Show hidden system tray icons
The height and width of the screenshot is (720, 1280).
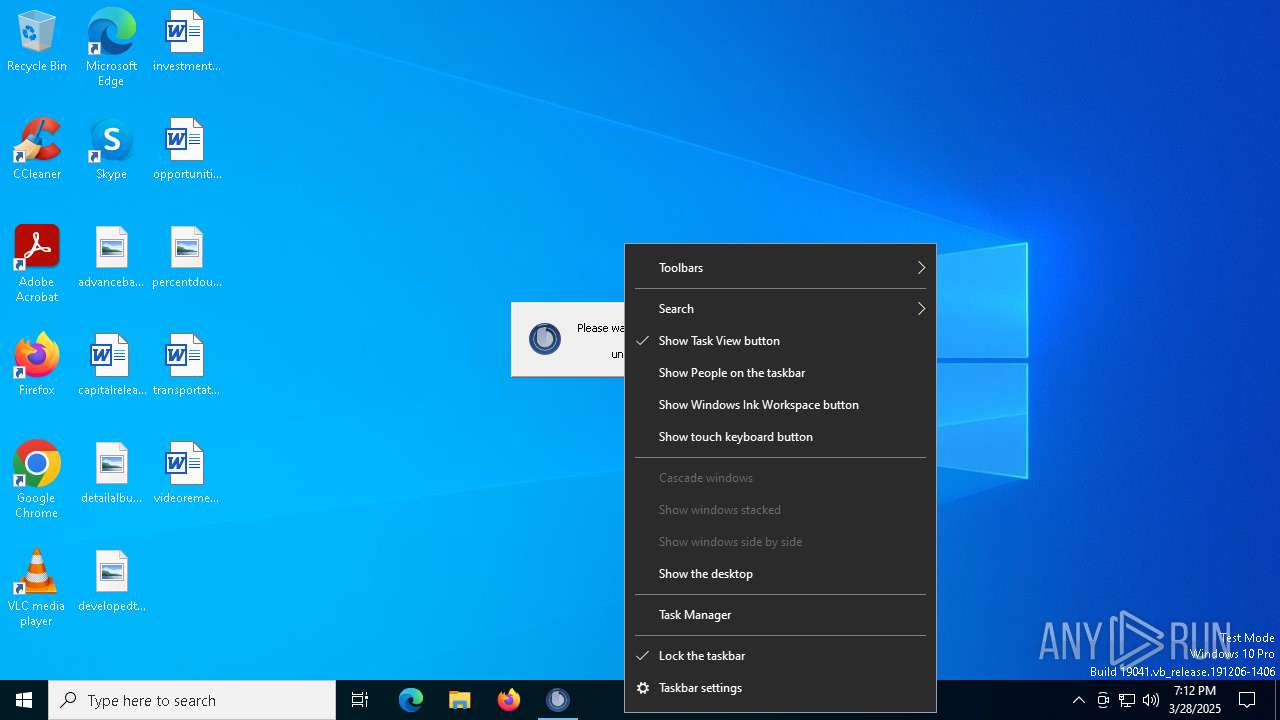point(1078,700)
